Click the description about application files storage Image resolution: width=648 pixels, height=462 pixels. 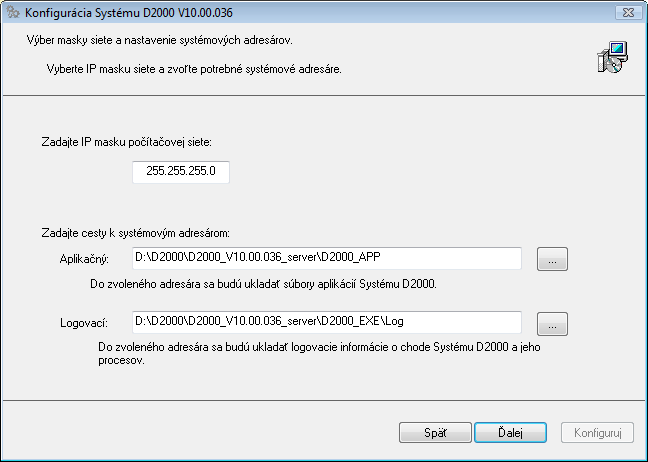click(263, 284)
